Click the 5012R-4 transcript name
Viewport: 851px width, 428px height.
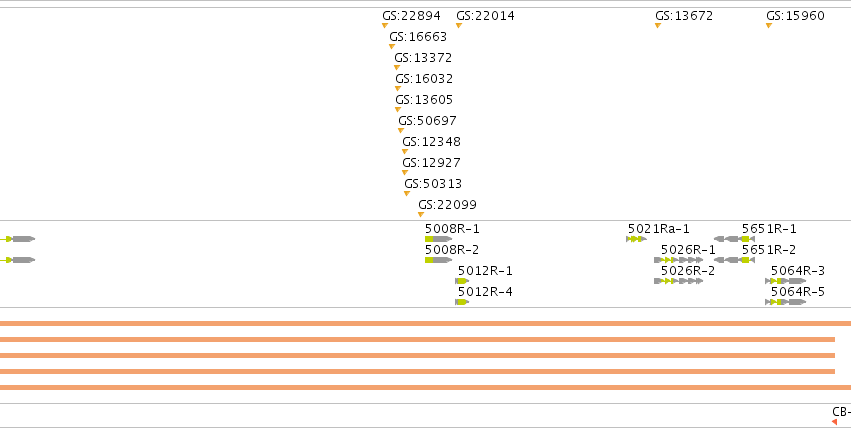pos(485,292)
